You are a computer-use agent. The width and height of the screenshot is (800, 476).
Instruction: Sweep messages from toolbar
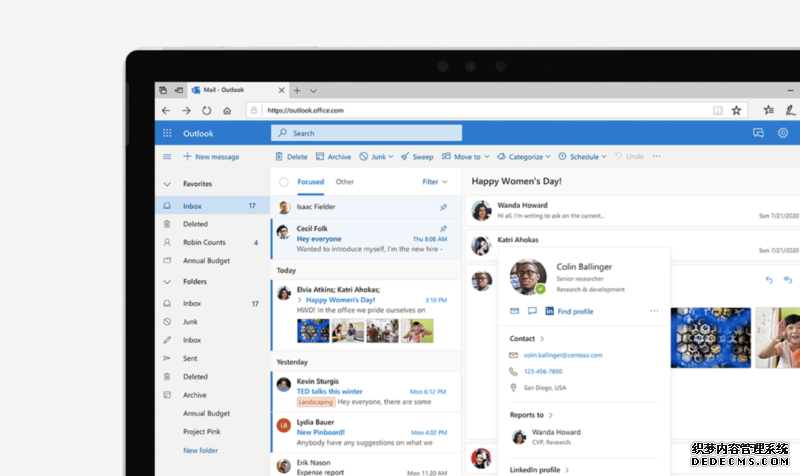pyautogui.click(x=417, y=157)
